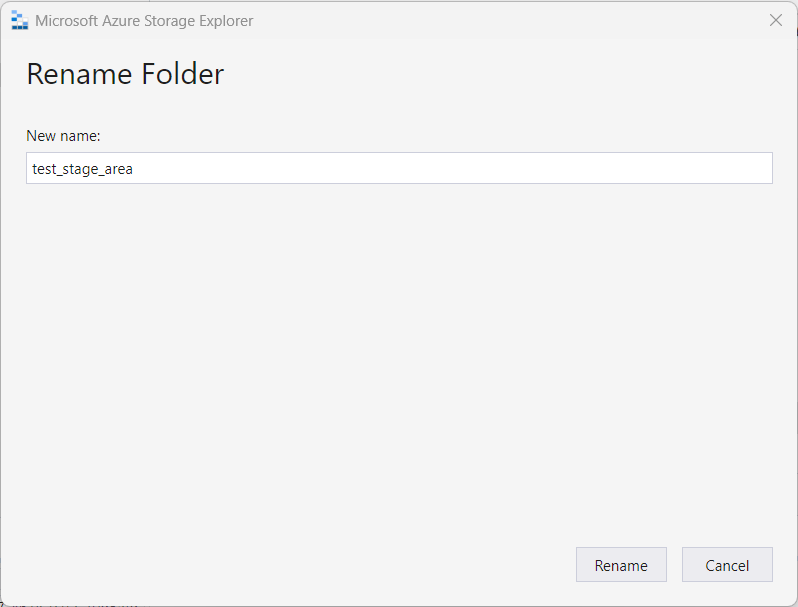
Task: Click inside the folder name input box
Action: [399, 168]
